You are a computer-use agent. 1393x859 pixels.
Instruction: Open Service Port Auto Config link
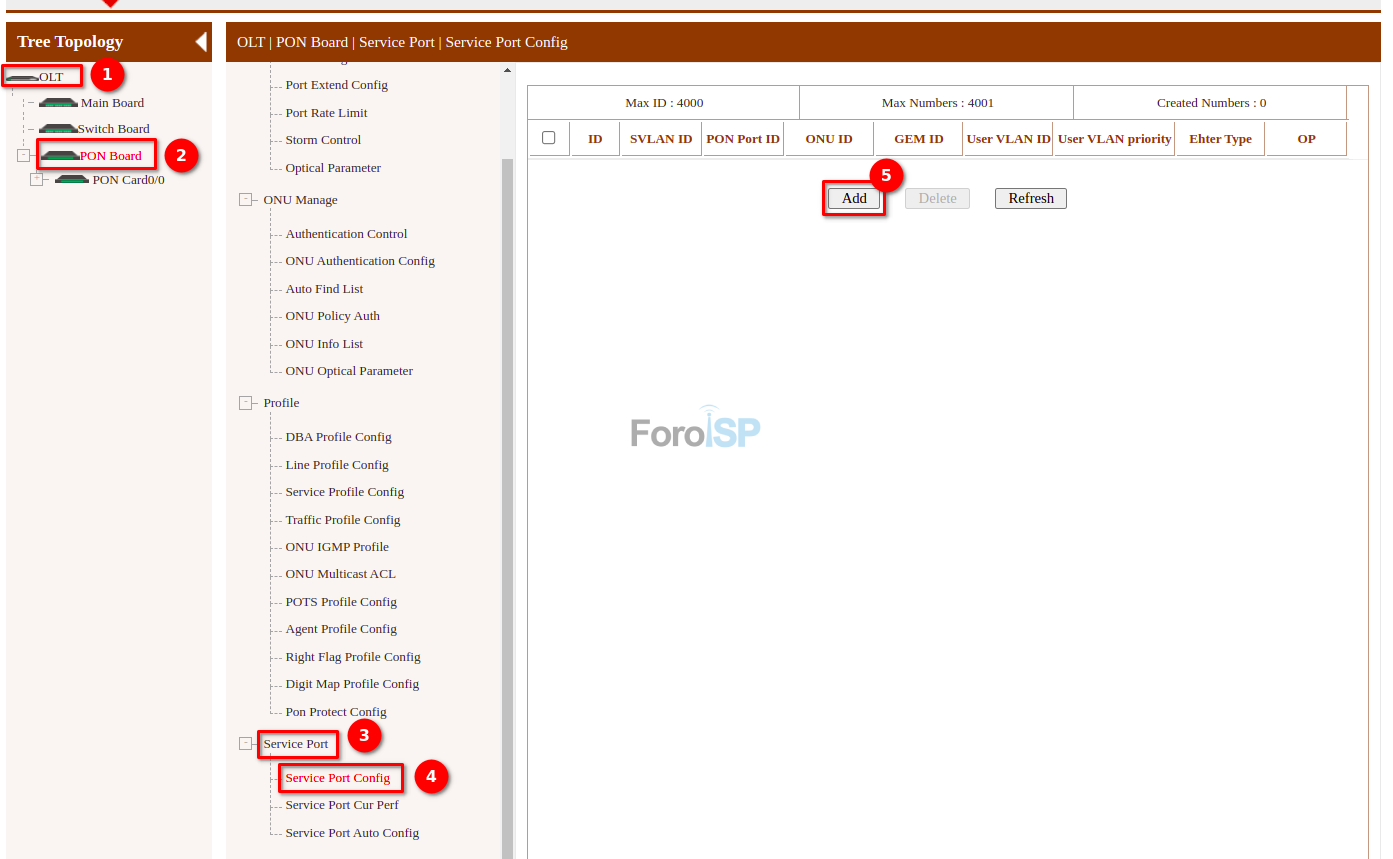352,833
